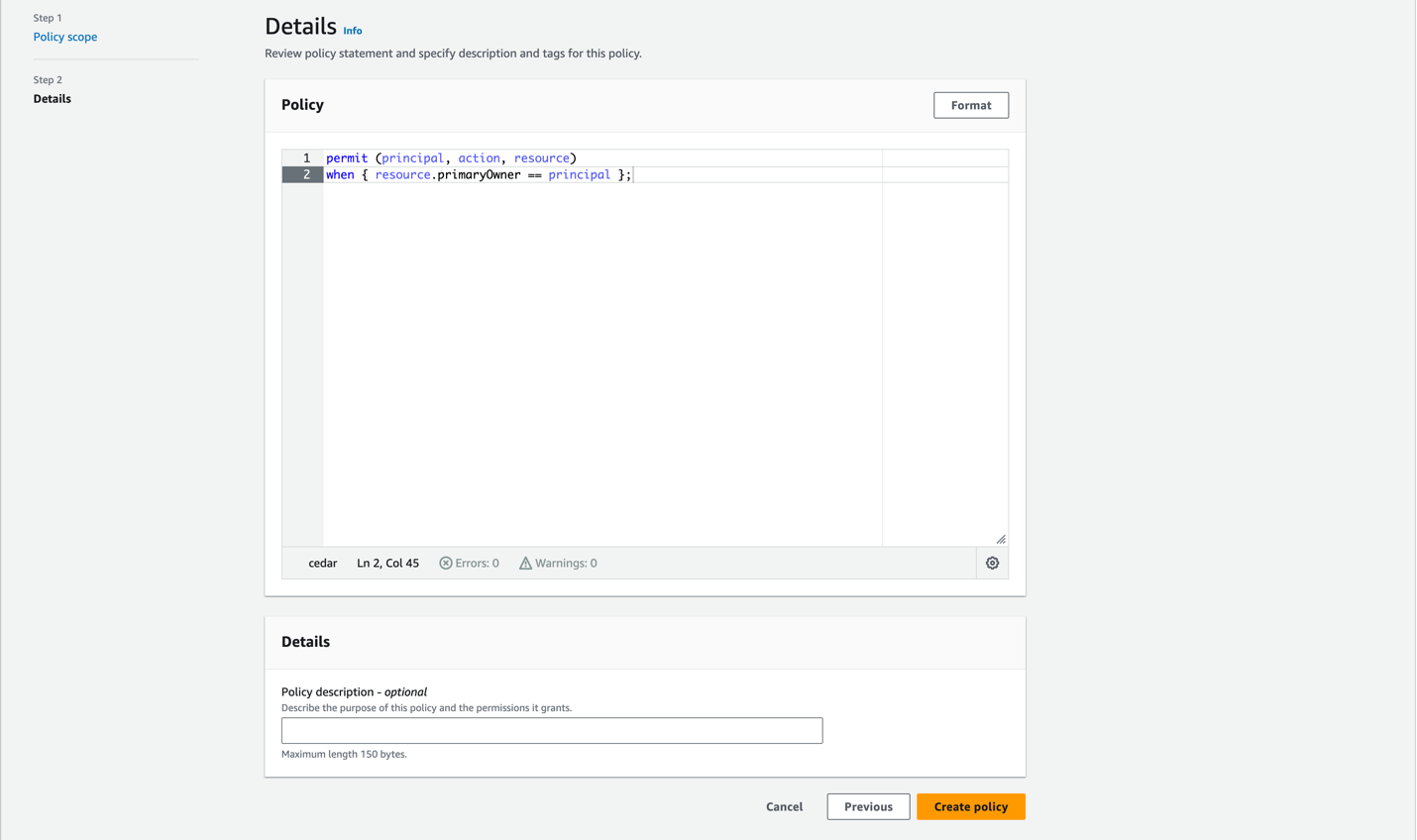
Task: Click the 'Maximum length 150 bytes.' hint
Action: (x=344, y=754)
